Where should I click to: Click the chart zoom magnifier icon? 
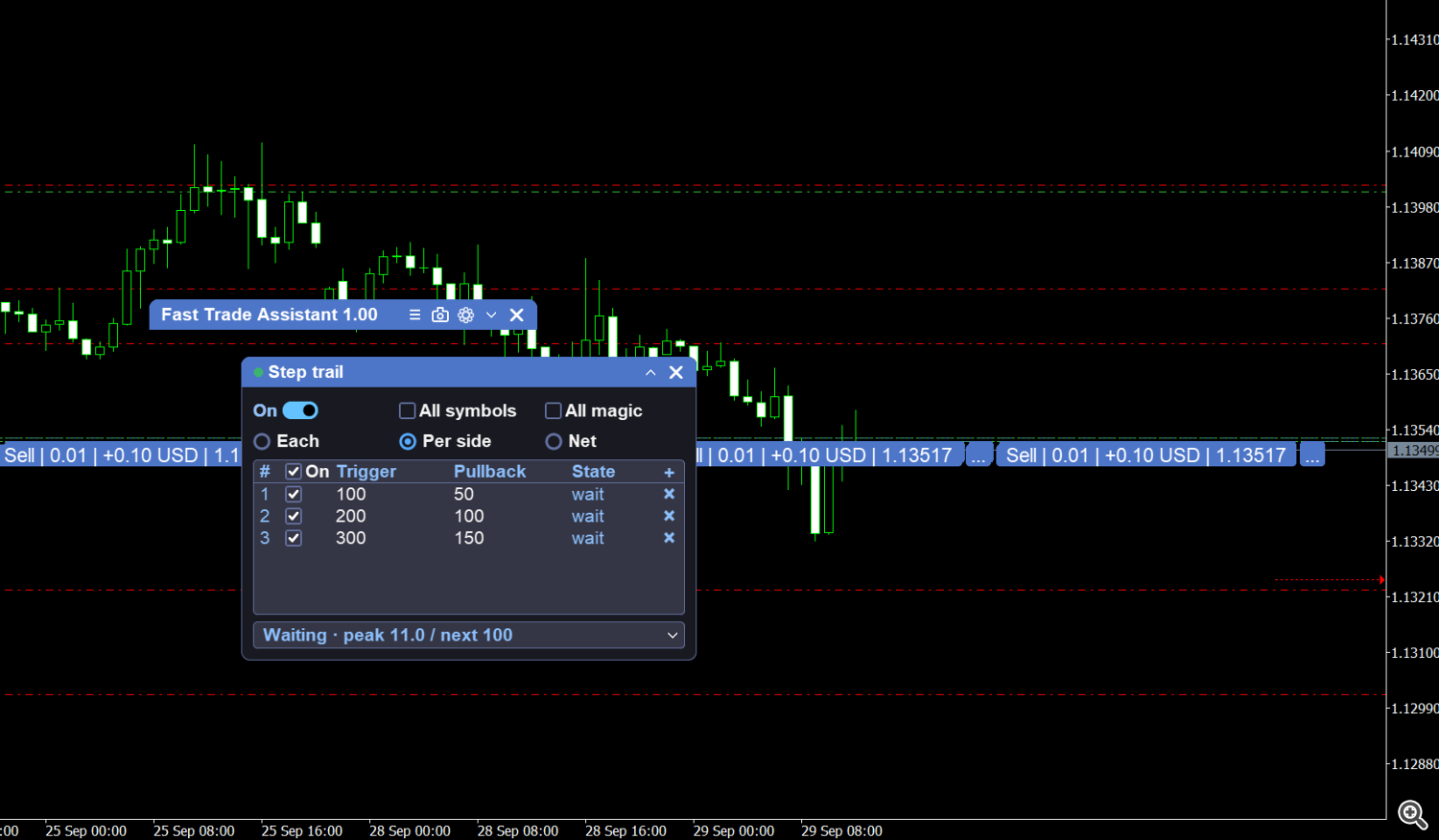coord(1412,815)
